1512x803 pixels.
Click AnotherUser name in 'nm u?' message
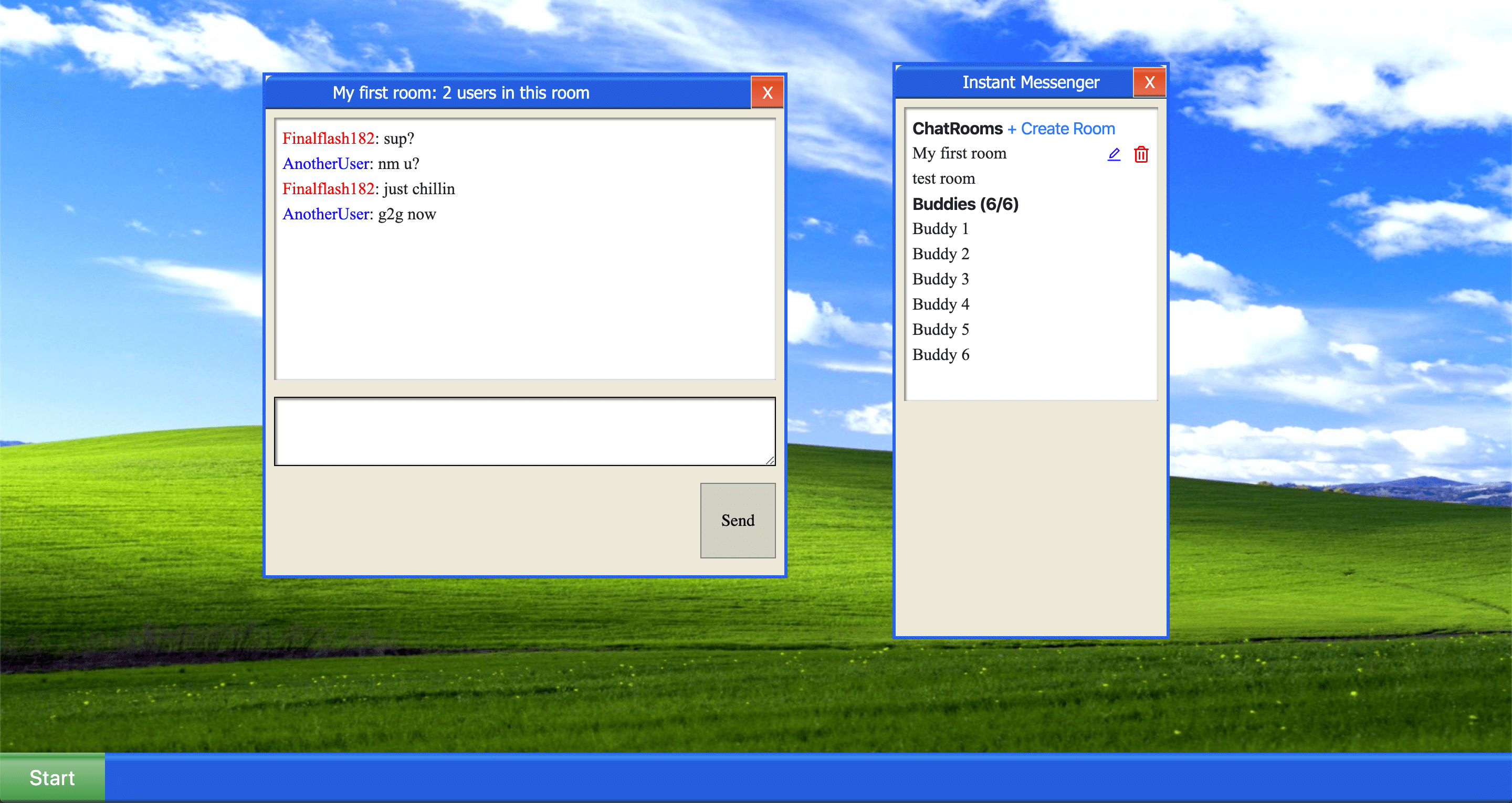tap(325, 164)
